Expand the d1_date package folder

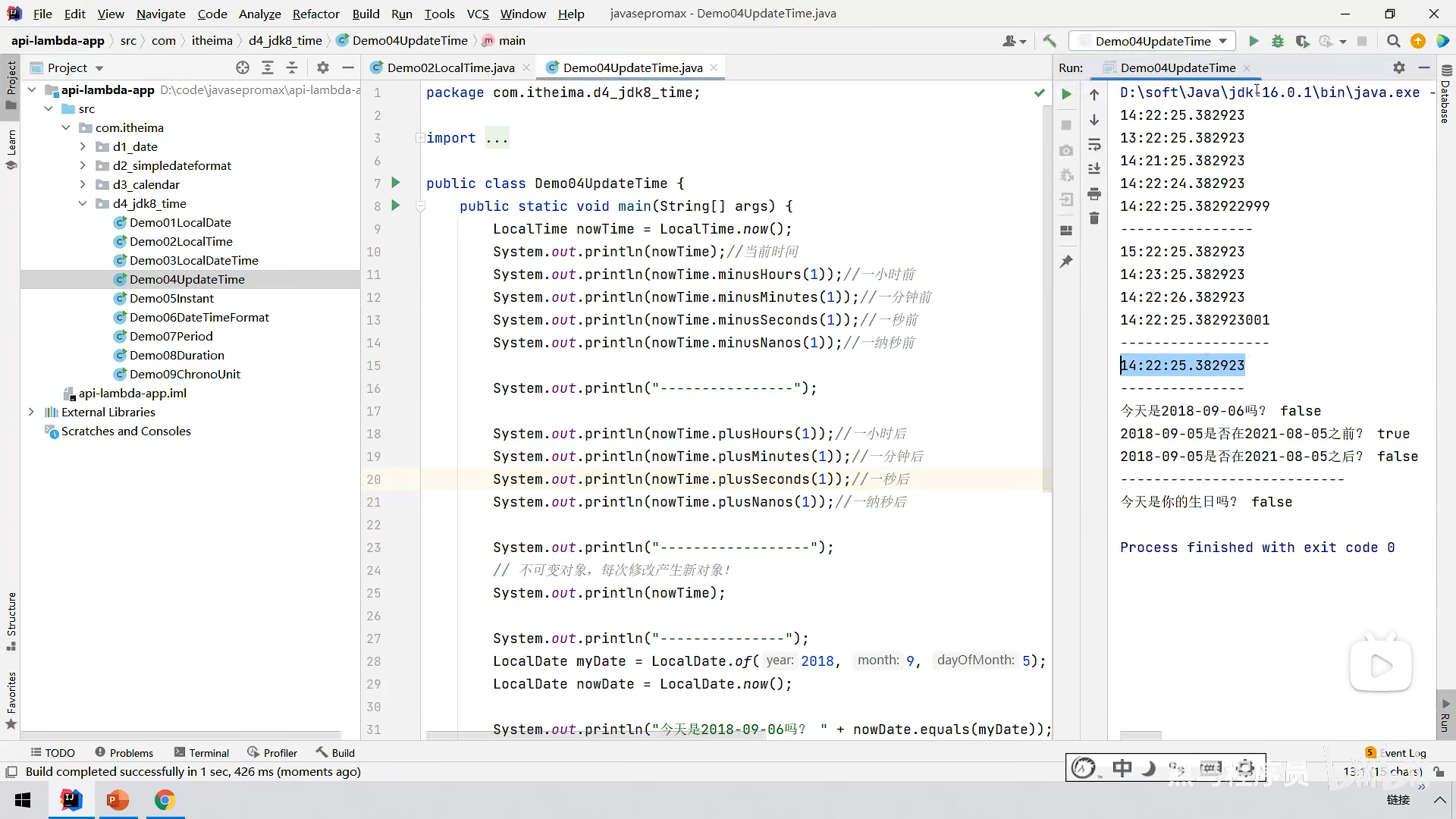point(83,146)
